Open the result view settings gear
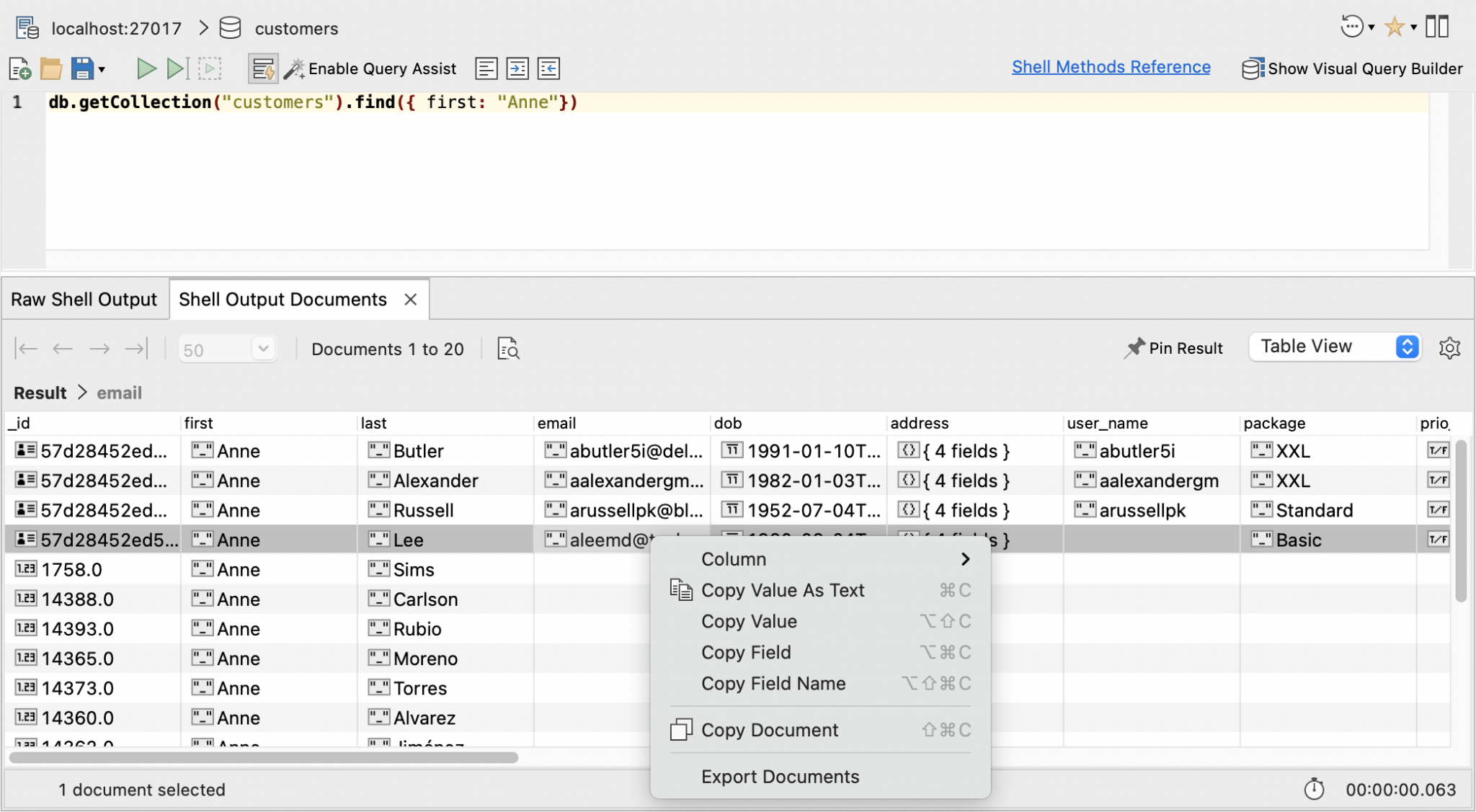1476x812 pixels. point(1449,347)
